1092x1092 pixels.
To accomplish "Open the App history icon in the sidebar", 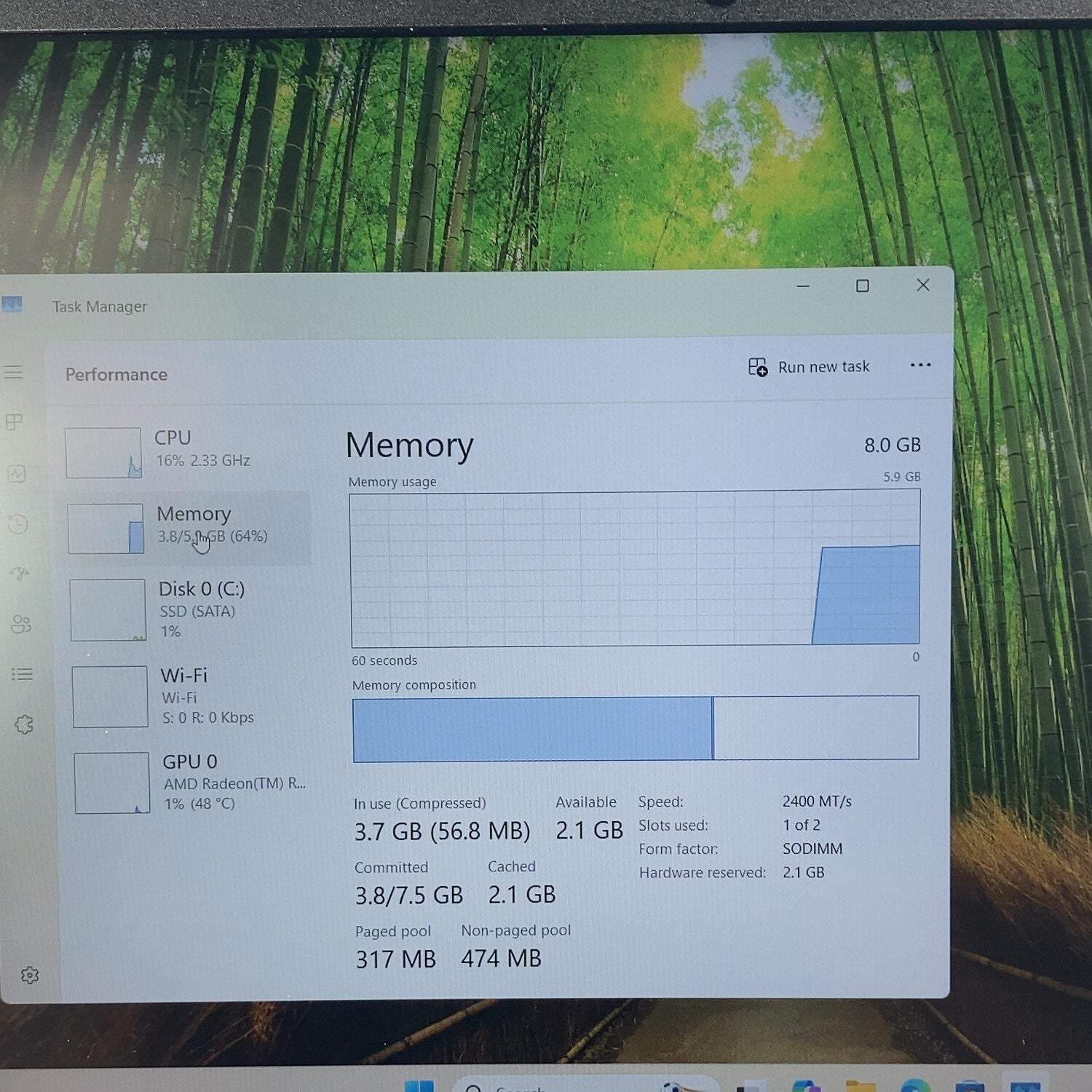I will tap(17, 523).
